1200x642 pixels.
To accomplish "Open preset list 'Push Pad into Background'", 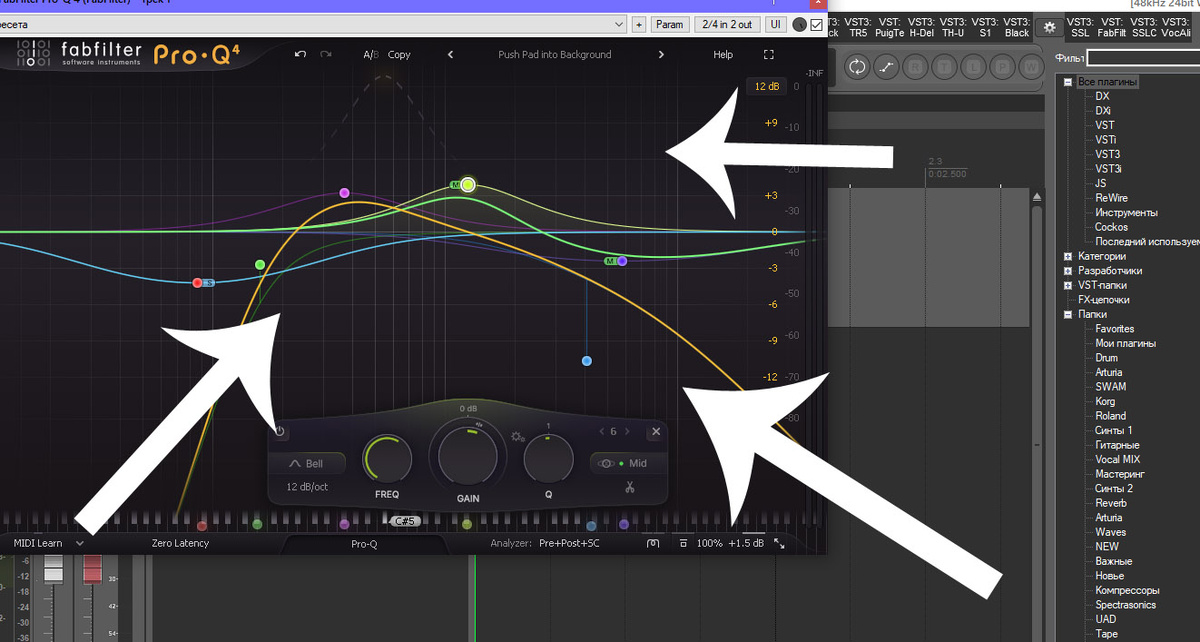I will (555, 55).
